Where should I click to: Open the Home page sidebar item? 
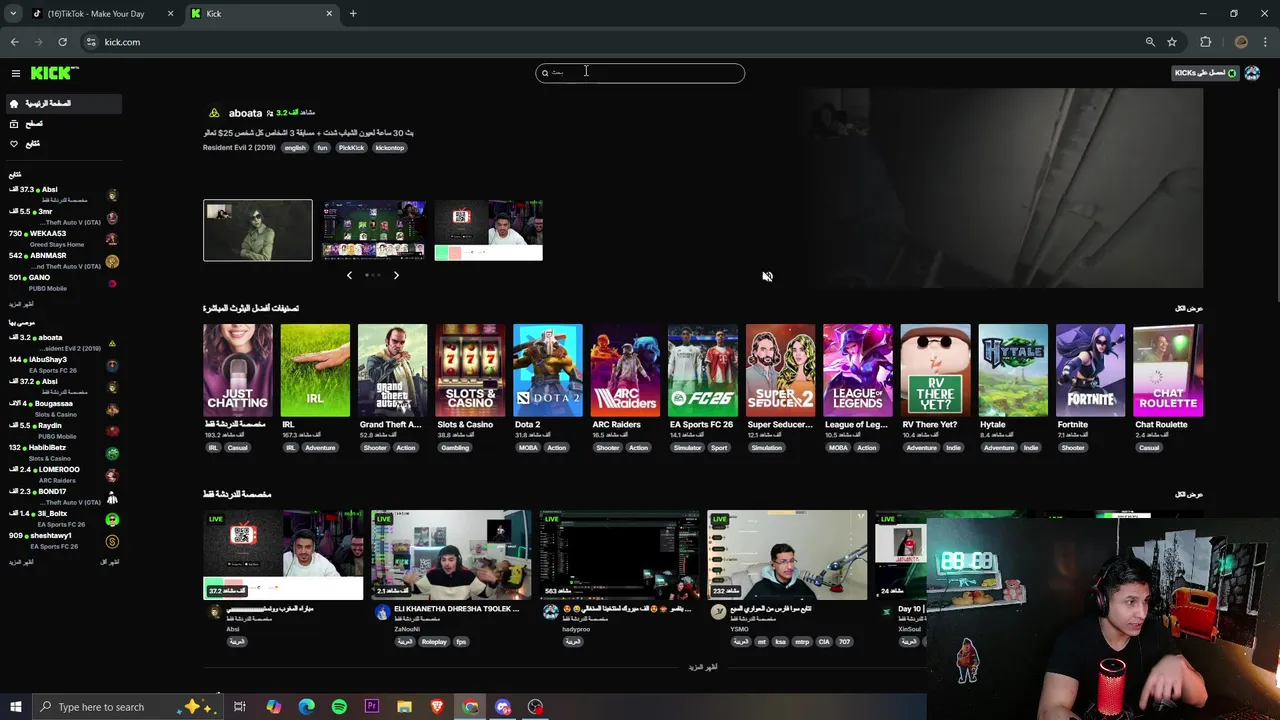pyautogui.click(x=62, y=104)
